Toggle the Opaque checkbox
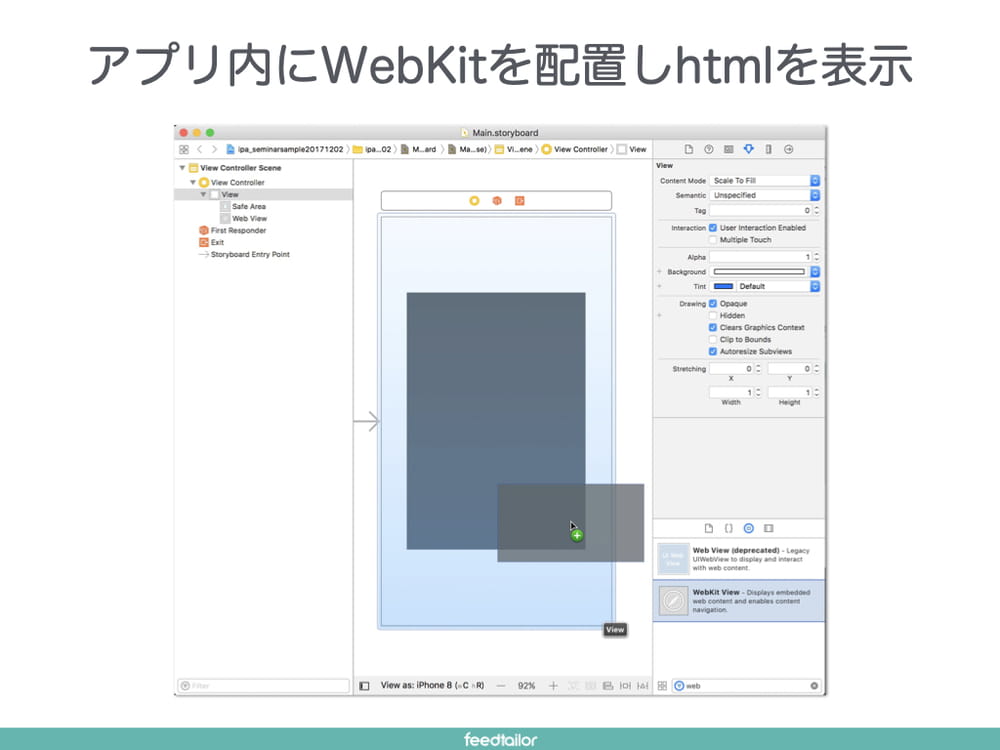The image size is (1000, 750). click(713, 304)
